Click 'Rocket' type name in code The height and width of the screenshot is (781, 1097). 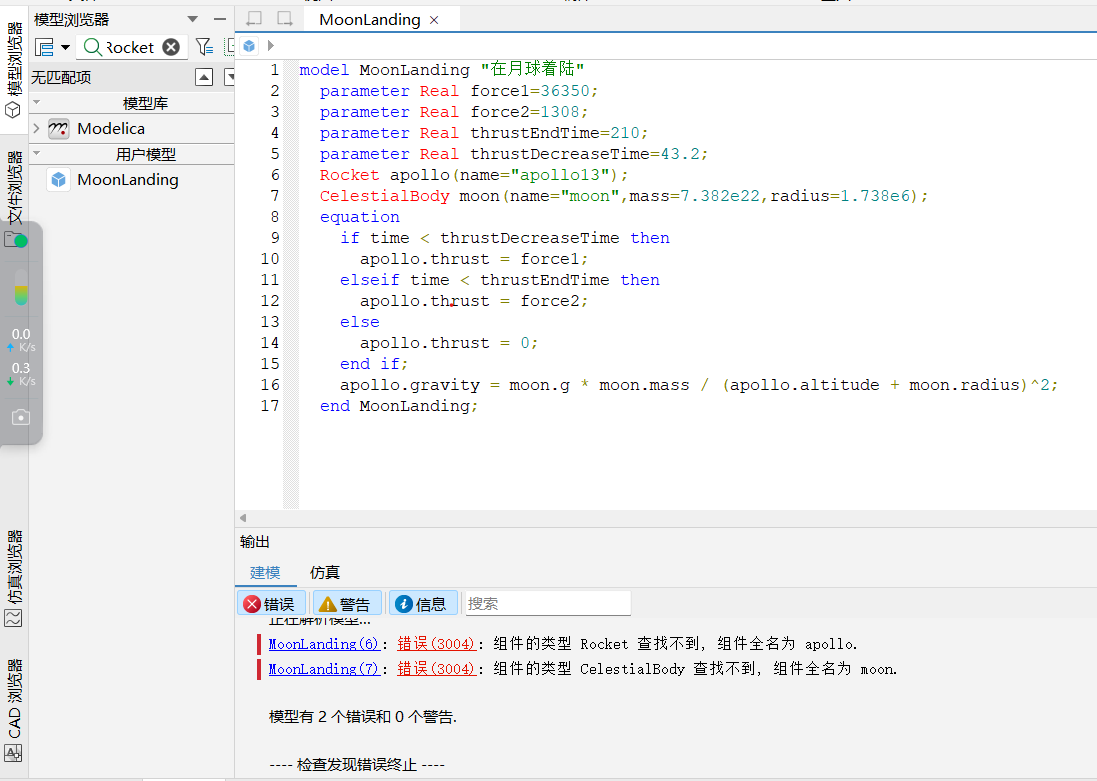349,175
